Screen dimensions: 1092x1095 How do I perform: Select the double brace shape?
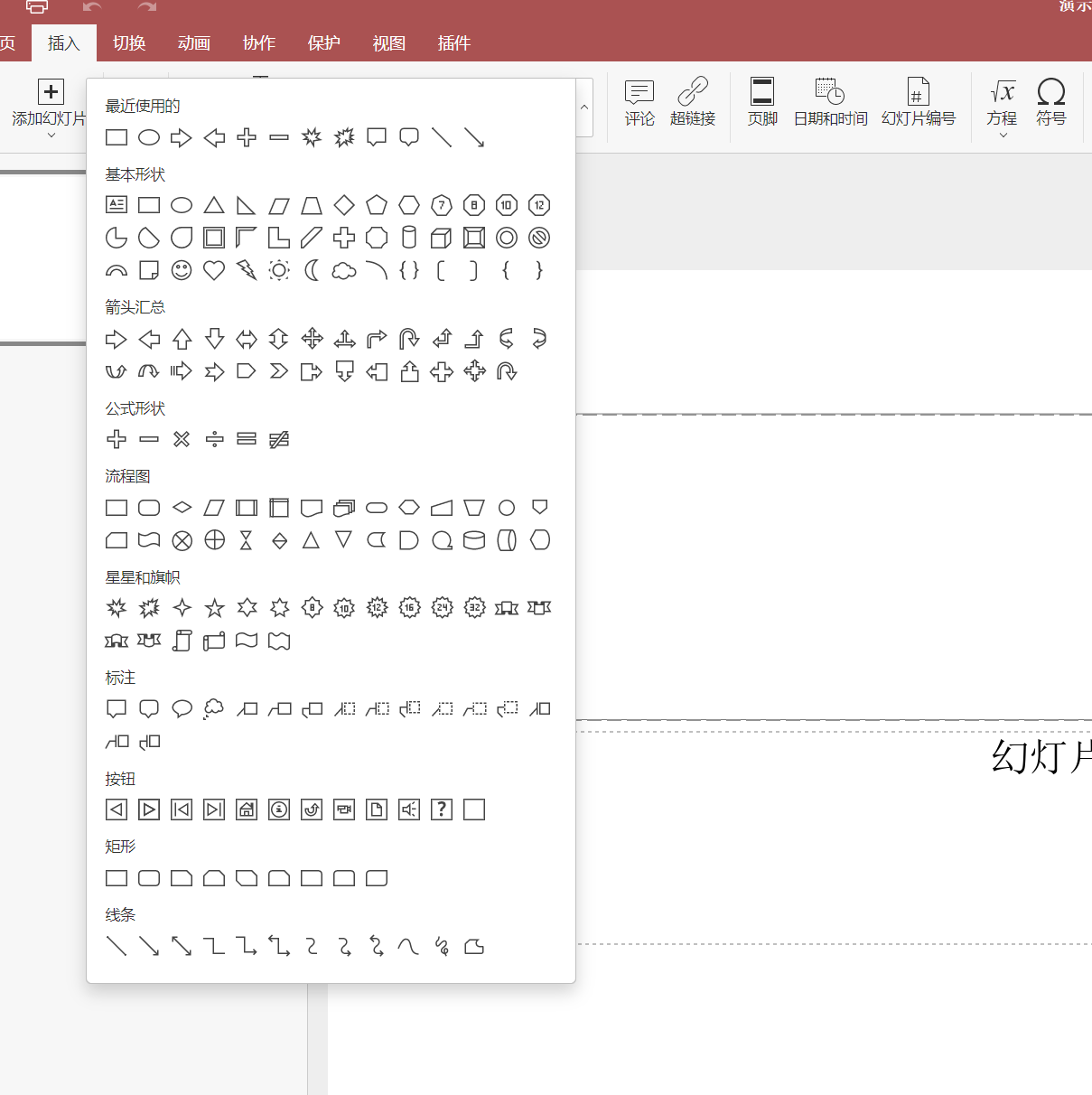(x=409, y=270)
